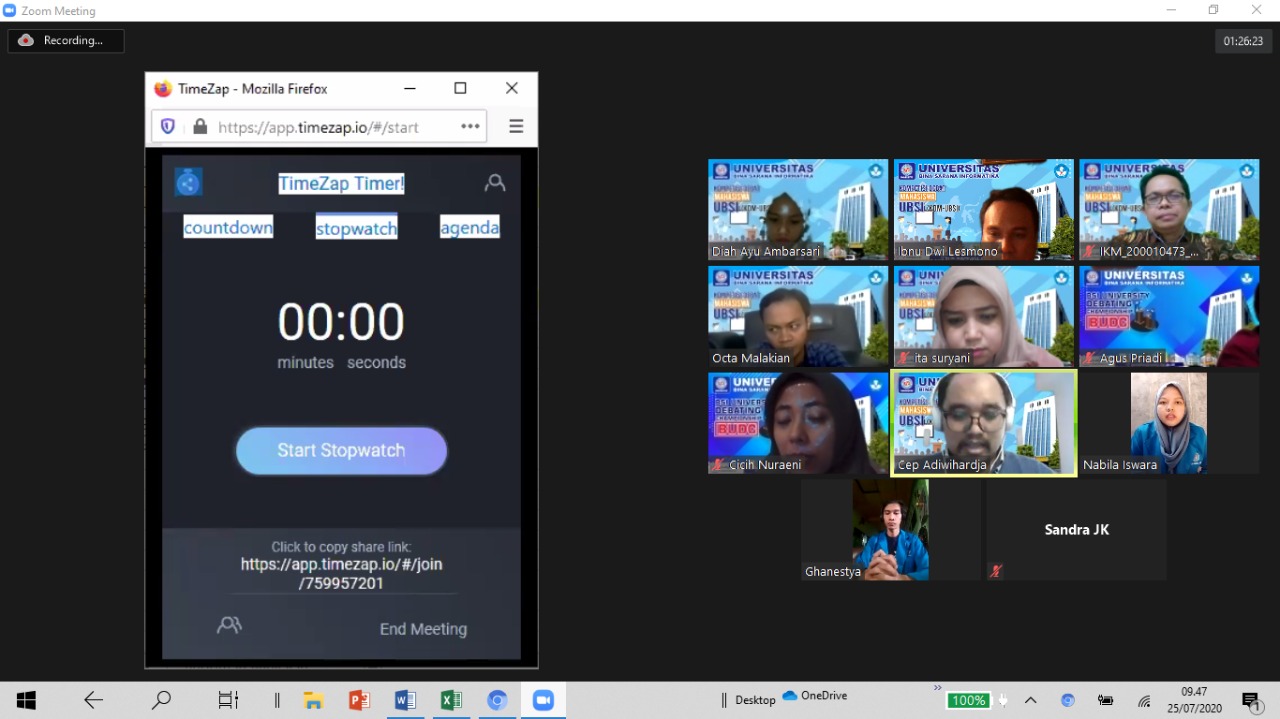
Task: Minimize the Firefox TimeZap window
Action: point(410,88)
